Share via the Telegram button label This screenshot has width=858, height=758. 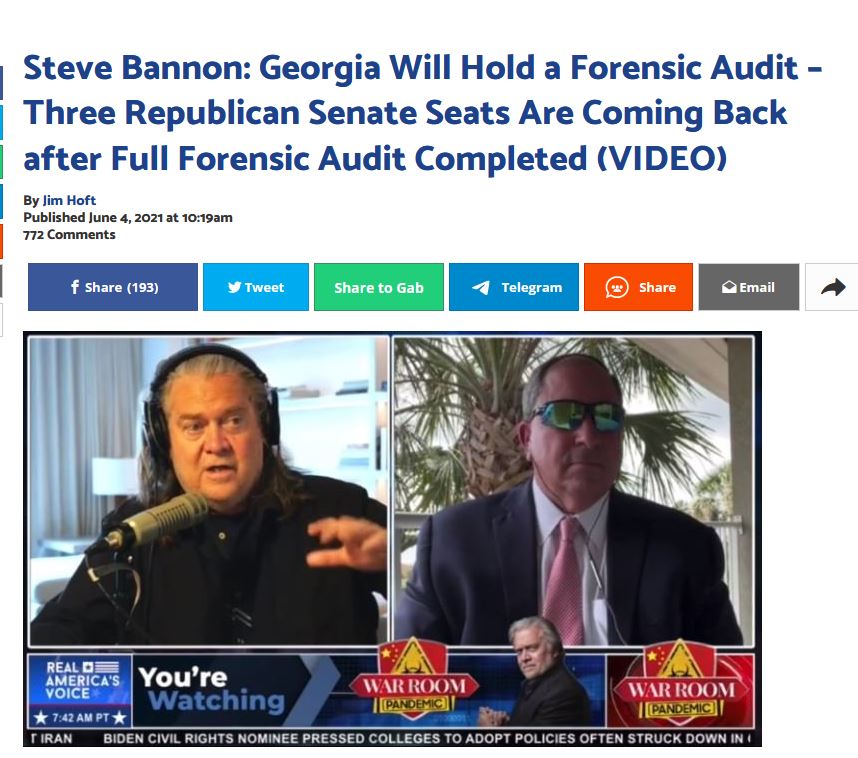(531, 287)
